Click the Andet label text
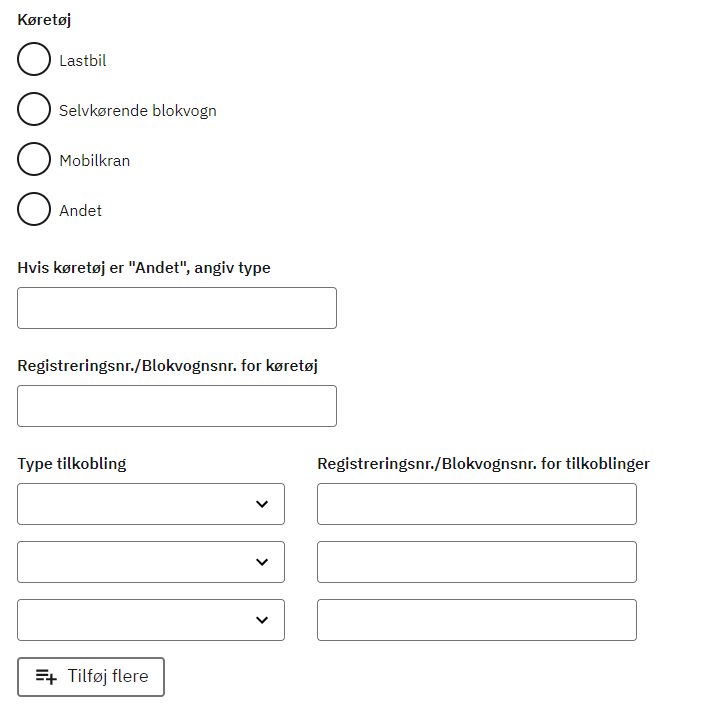 pyautogui.click(x=81, y=211)
